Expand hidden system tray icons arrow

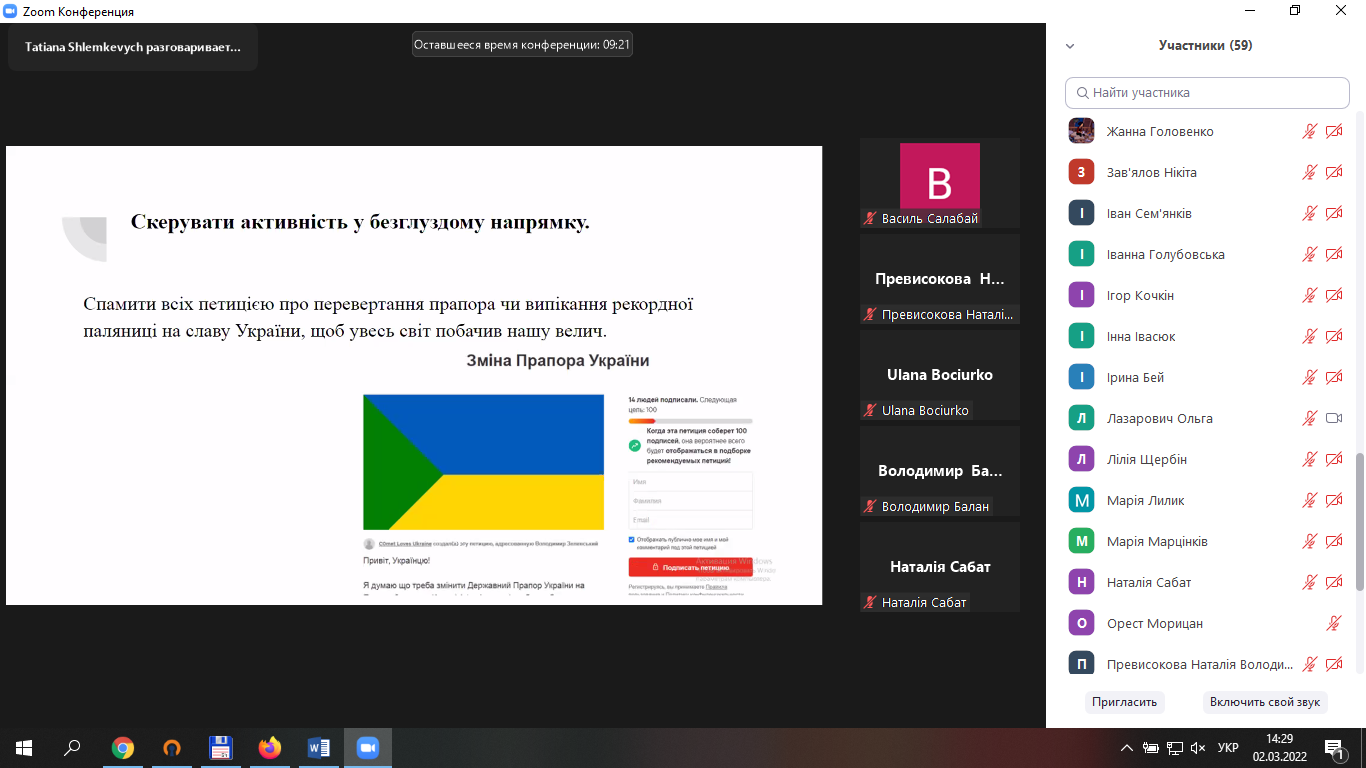pos(1127,747)
